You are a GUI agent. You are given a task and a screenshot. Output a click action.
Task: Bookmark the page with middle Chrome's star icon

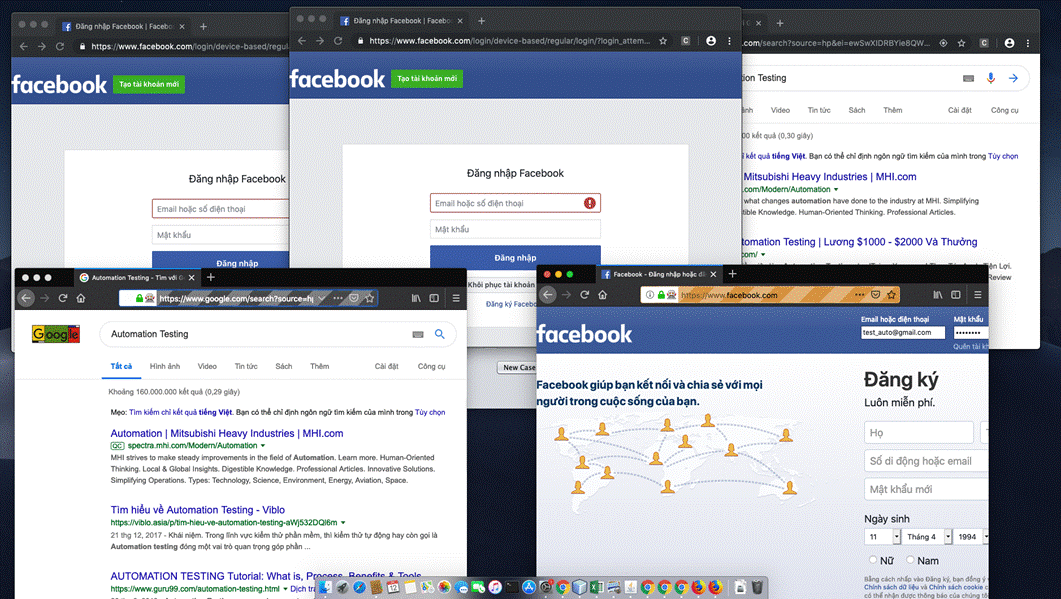pyautogui.click(x=663, y=41)
